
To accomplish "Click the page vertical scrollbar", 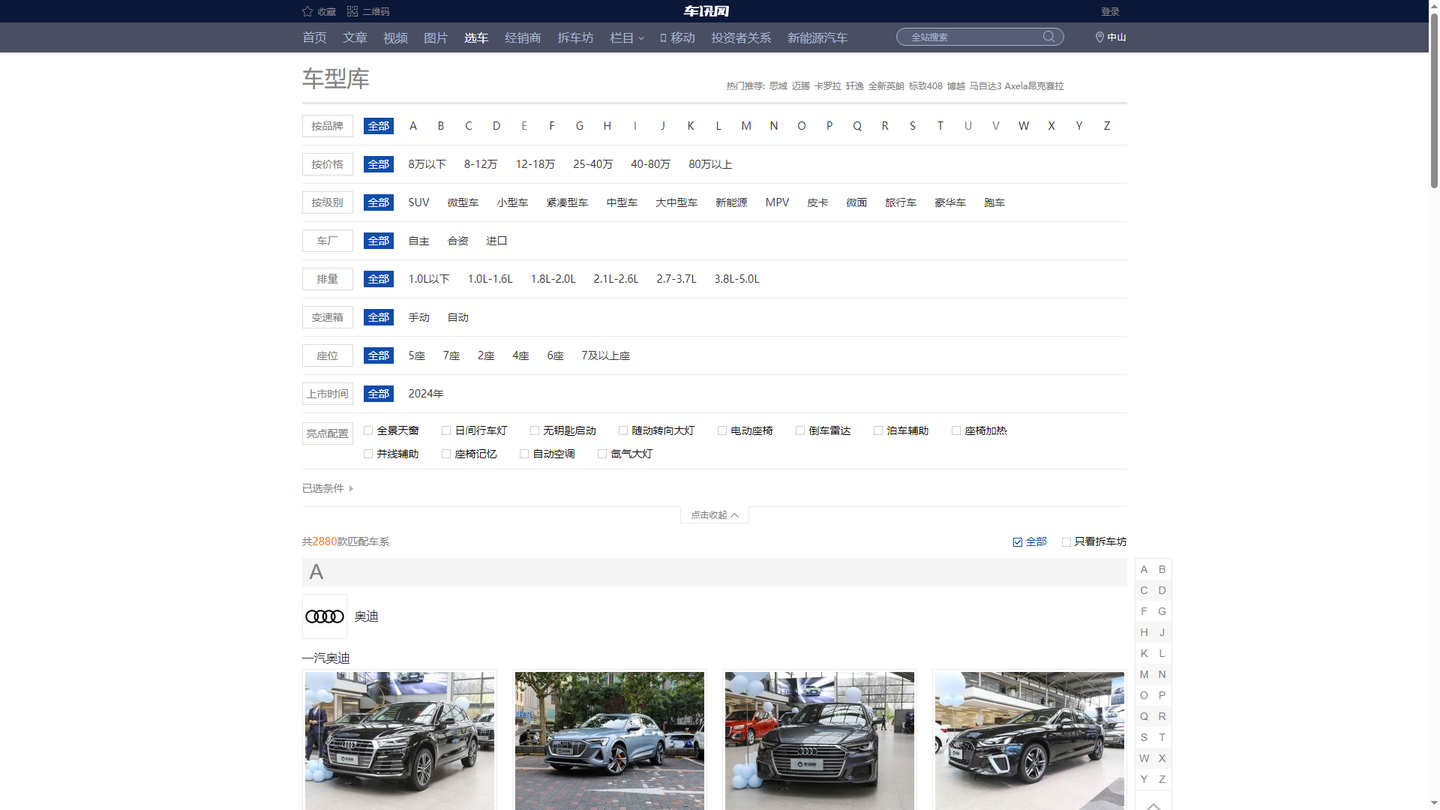I will [x=1434, y=100].
